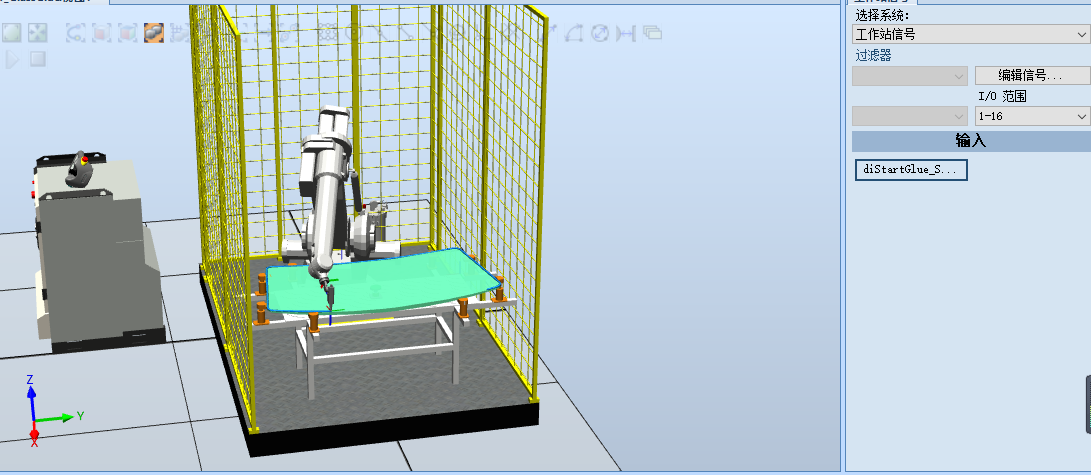This screenshot has height=475, width=1091.
Task: Toggle the diStartGlue_S... input signal
Action: [x=911, y=170]
